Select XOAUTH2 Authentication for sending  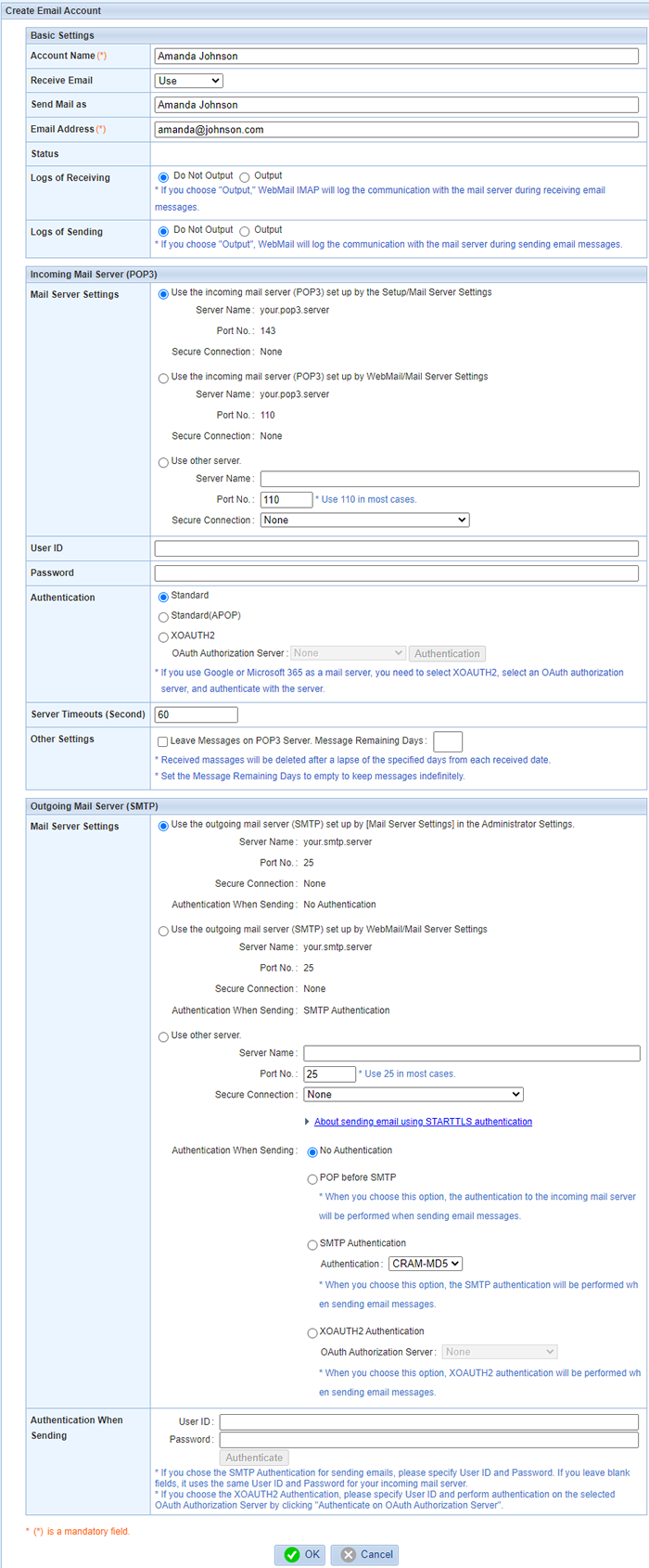coord(312,1333)
